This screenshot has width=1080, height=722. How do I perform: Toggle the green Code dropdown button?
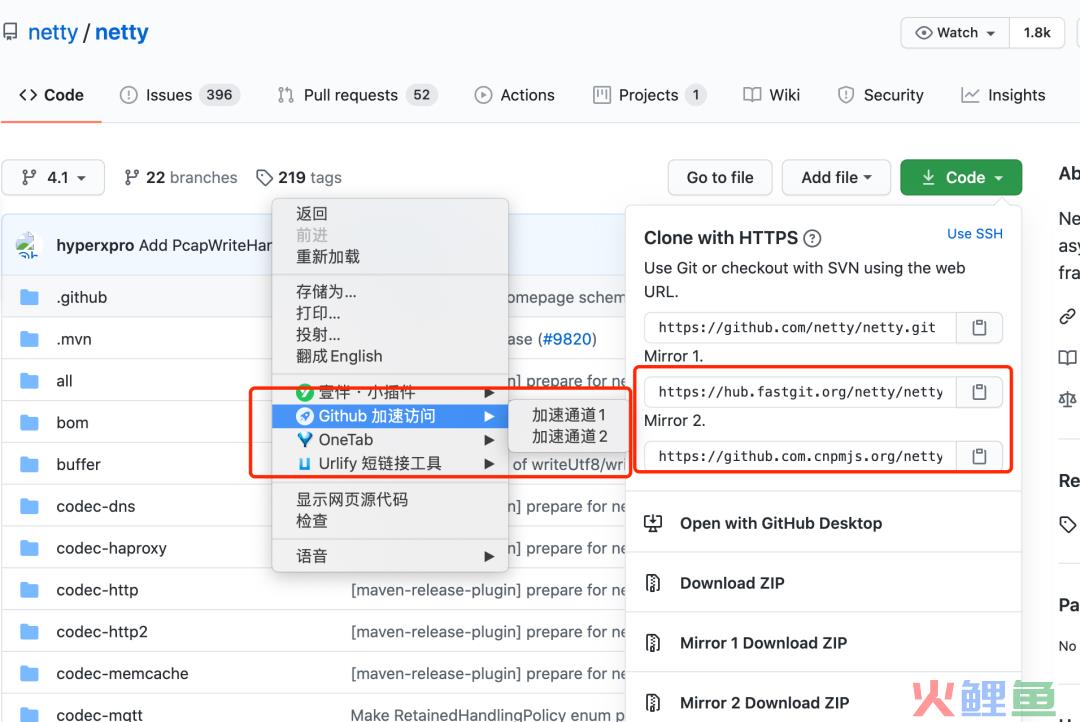click(961, 178)
